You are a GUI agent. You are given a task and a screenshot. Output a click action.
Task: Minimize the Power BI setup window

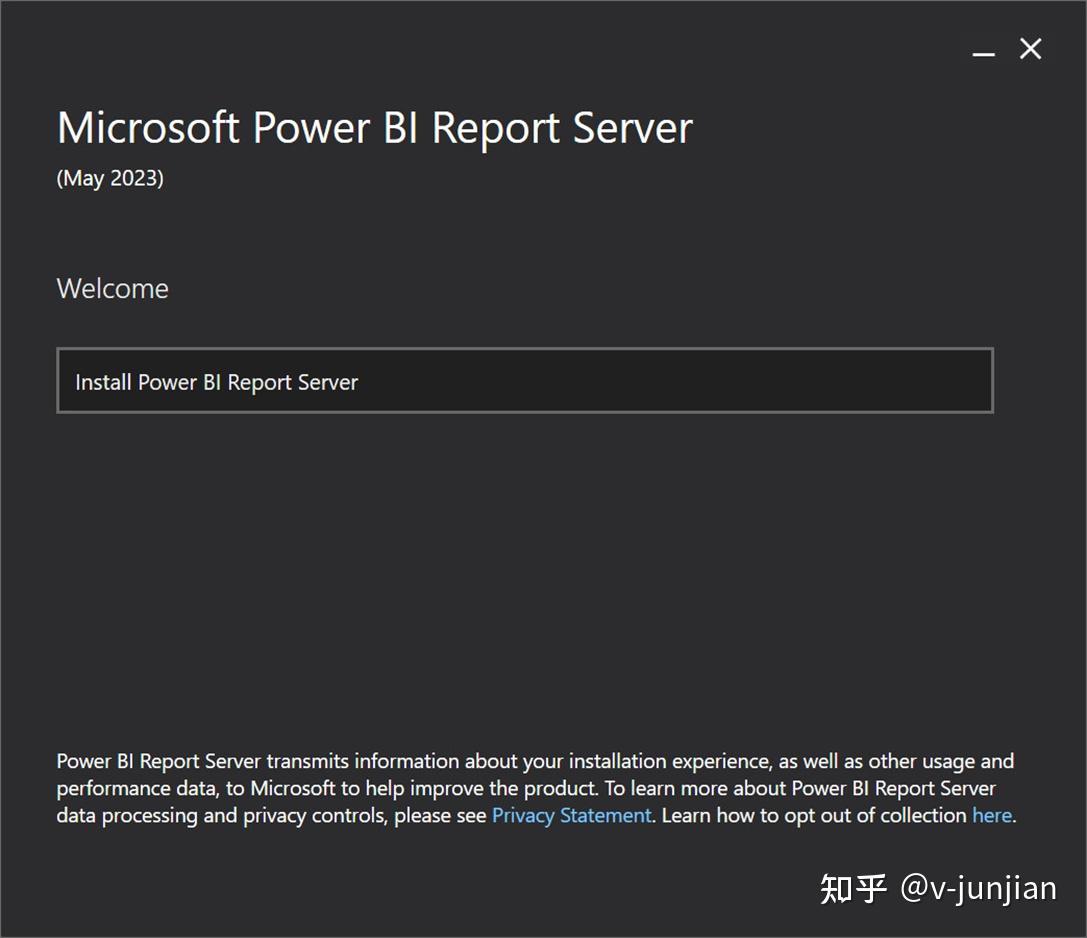coord(983,49)
